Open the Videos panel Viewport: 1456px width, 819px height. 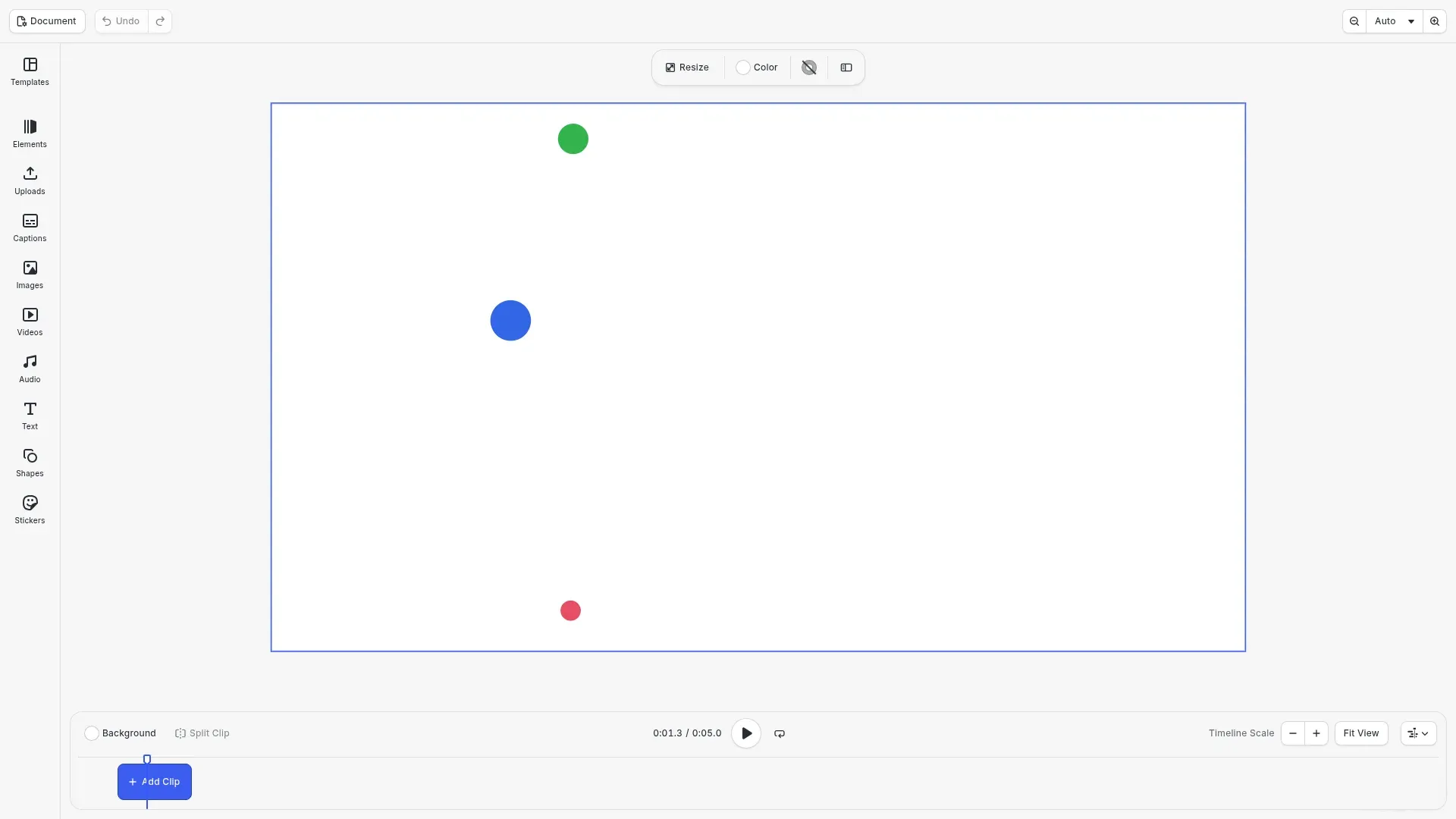coord(30,322)
